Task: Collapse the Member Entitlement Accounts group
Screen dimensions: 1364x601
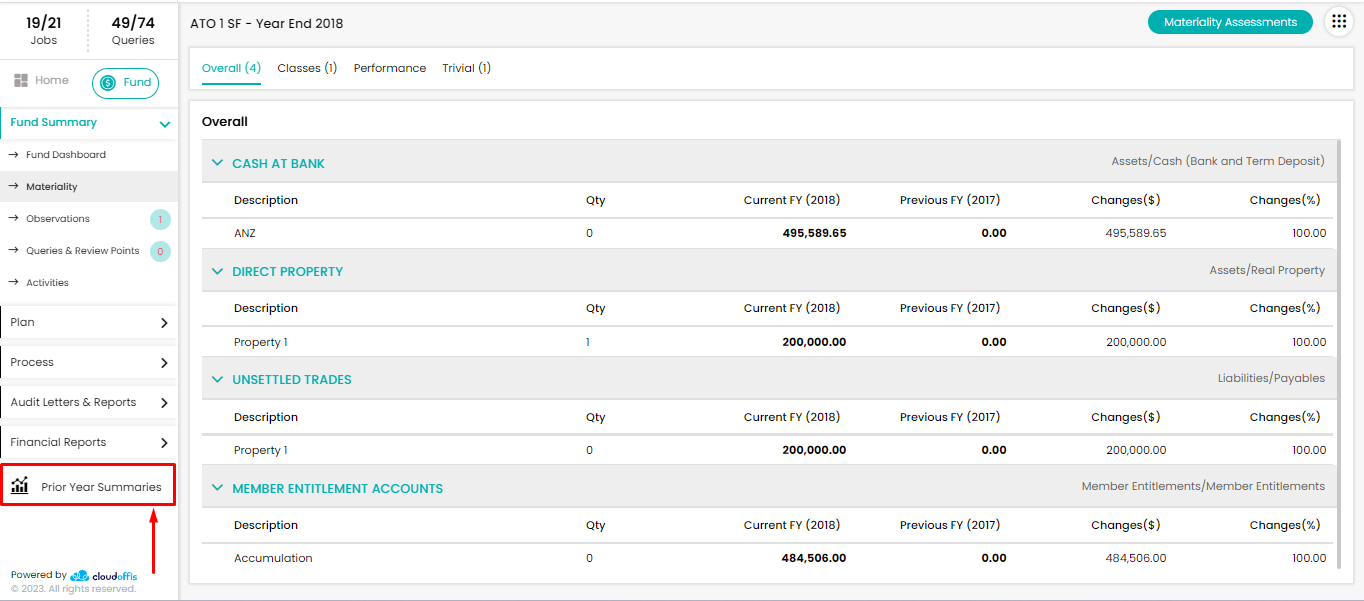Action: [x=217, y=488]
